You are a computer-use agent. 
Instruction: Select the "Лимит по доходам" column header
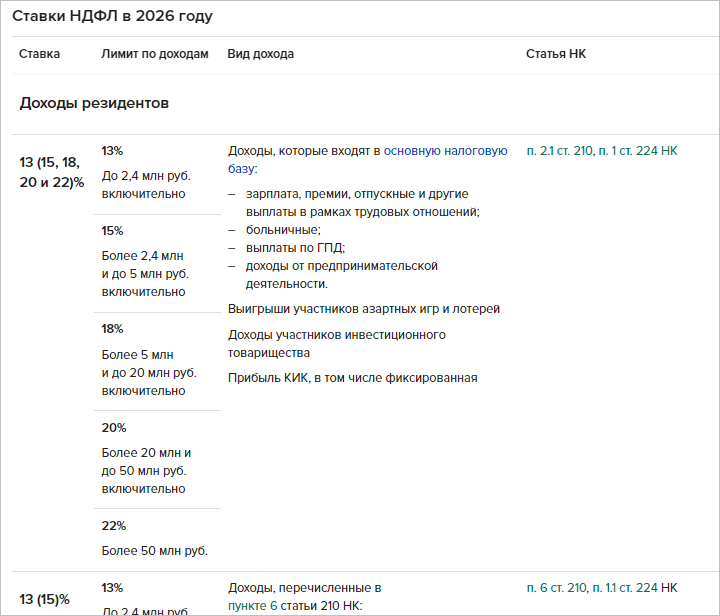pyautogui.click(x=154, y=54)
